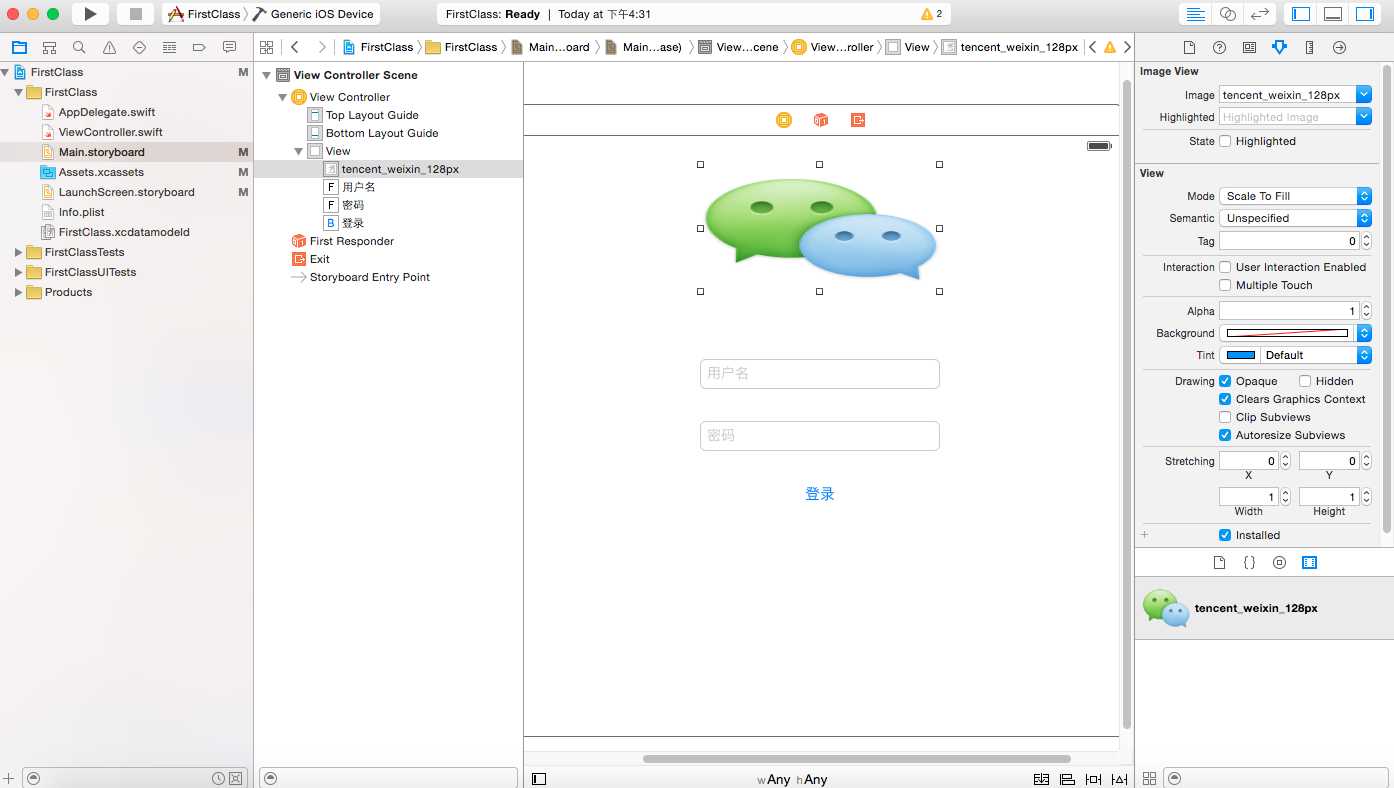Click the Background color well
This screenshot has width=1394, height=788.
1288,333
